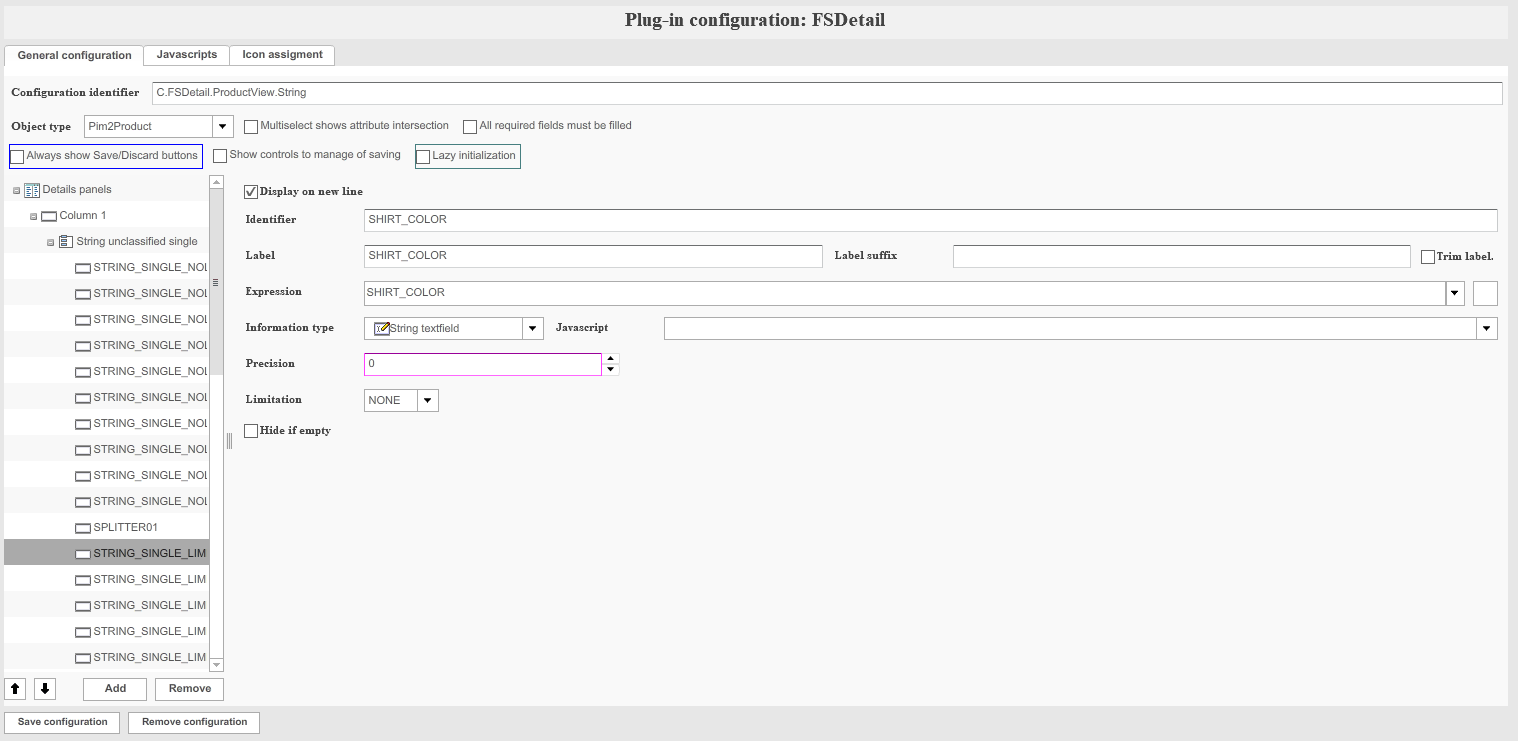Click the Column 1 node icon
Screen dimensions: 1518x741
coord(49,216)
